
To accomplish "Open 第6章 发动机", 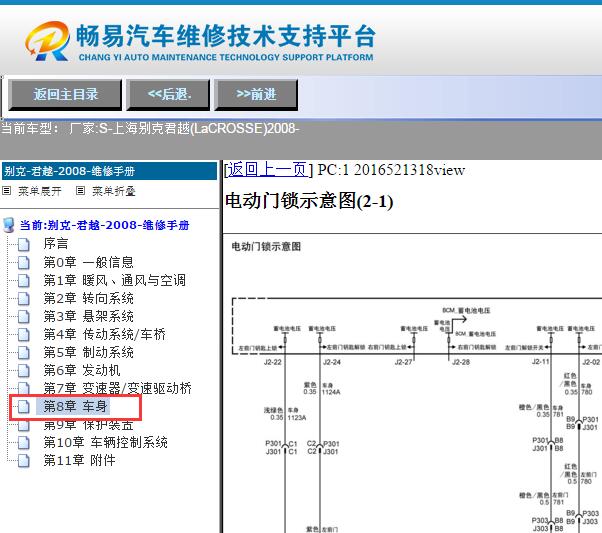I will click(x=82, y=371).
